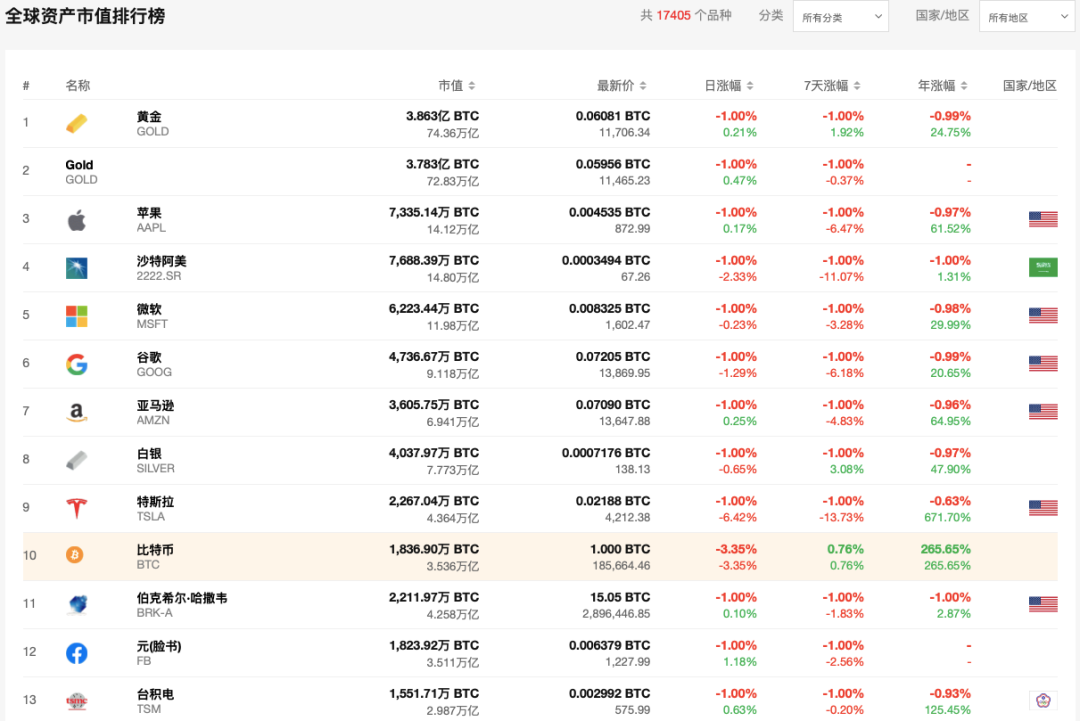This screenshot has width=1080, height=721.
Task: Sort by 年涨幅 column header
Action: click(942, 86)
